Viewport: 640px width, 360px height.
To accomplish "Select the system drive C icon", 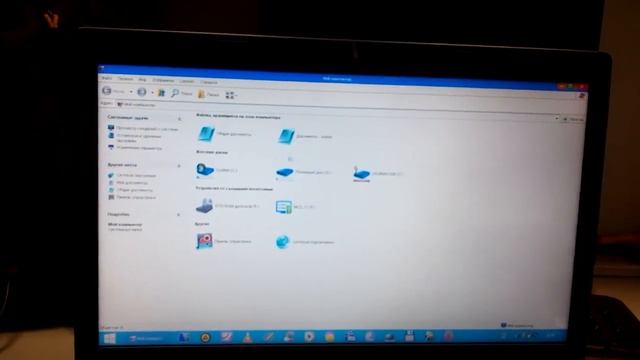I will coord(204,170).
